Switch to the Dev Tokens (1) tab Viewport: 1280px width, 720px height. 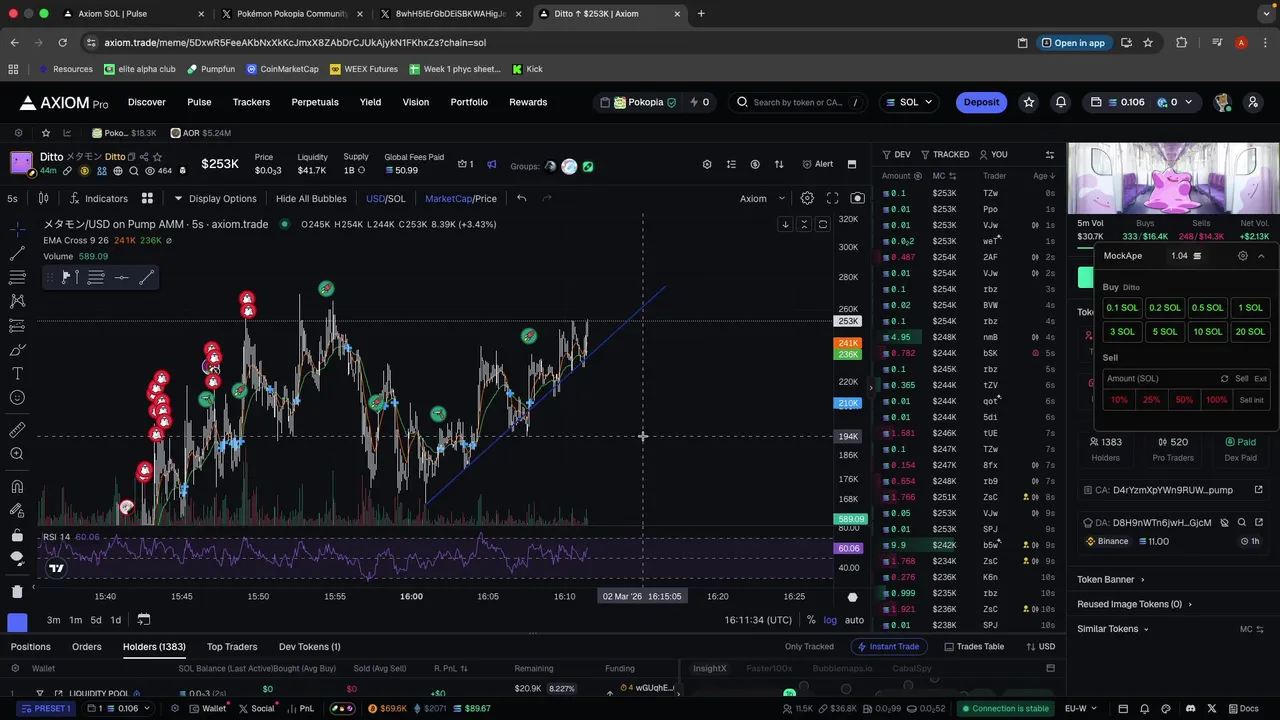click(x=310, y=647)
